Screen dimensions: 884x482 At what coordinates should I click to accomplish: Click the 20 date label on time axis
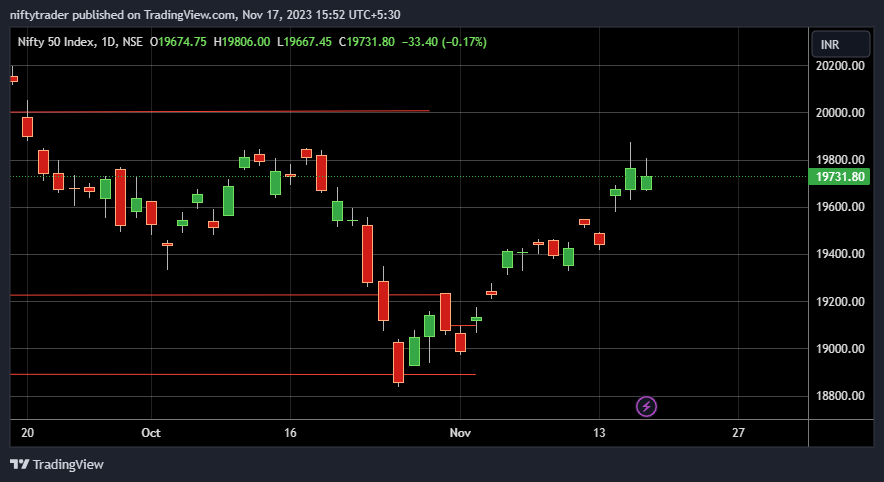pos(27,433)
